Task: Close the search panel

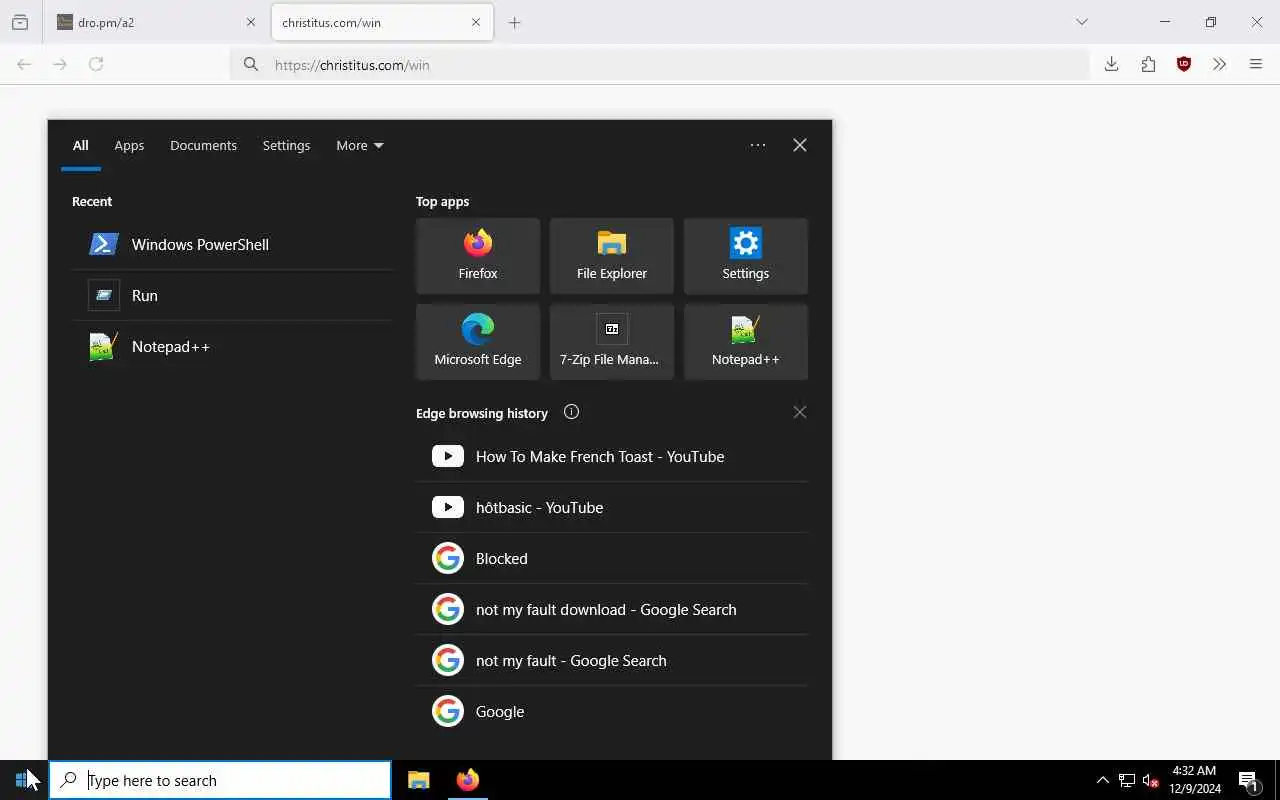Action: tap(799, 145)
